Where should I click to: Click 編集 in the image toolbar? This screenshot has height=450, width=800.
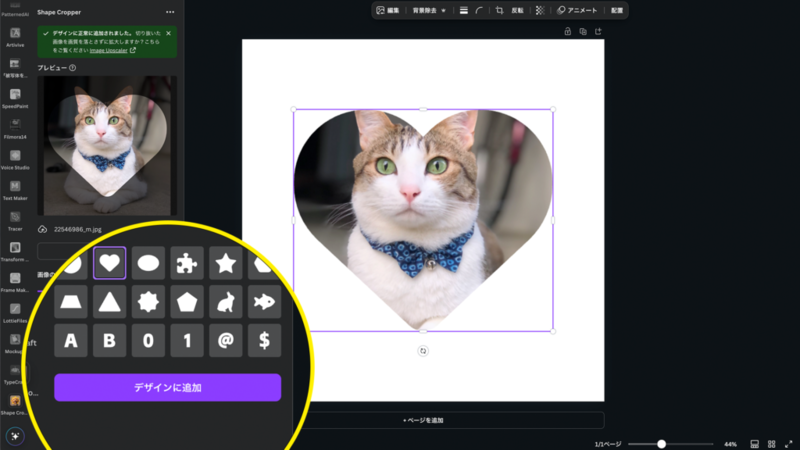tap(388, 10)
